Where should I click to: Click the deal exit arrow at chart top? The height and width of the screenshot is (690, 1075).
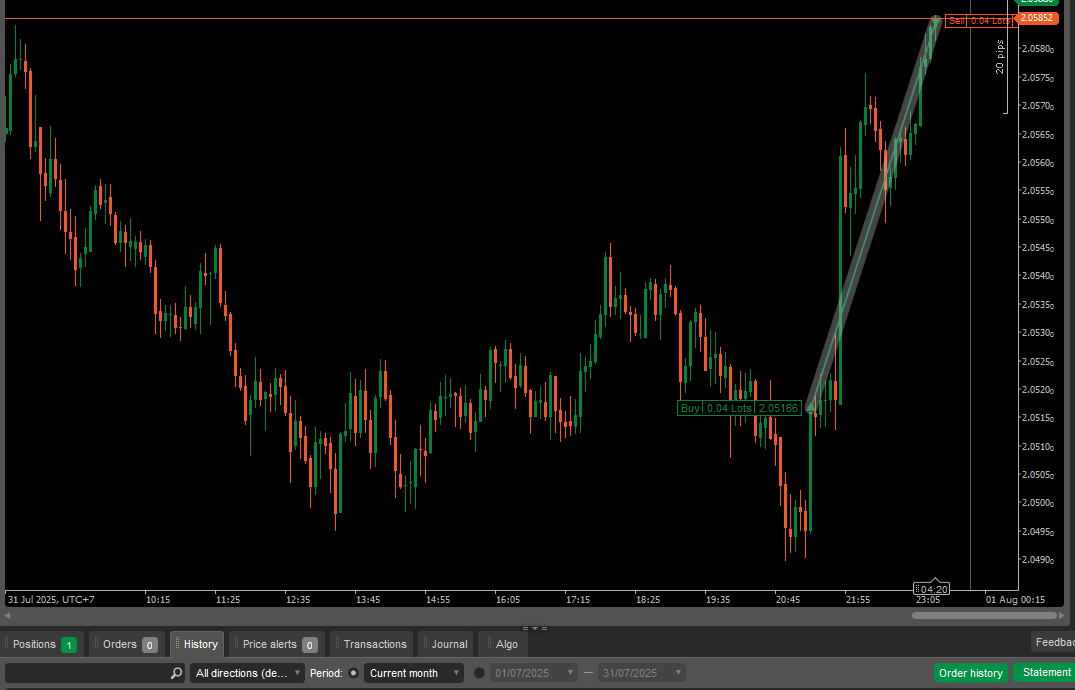(x=936, y=23)
